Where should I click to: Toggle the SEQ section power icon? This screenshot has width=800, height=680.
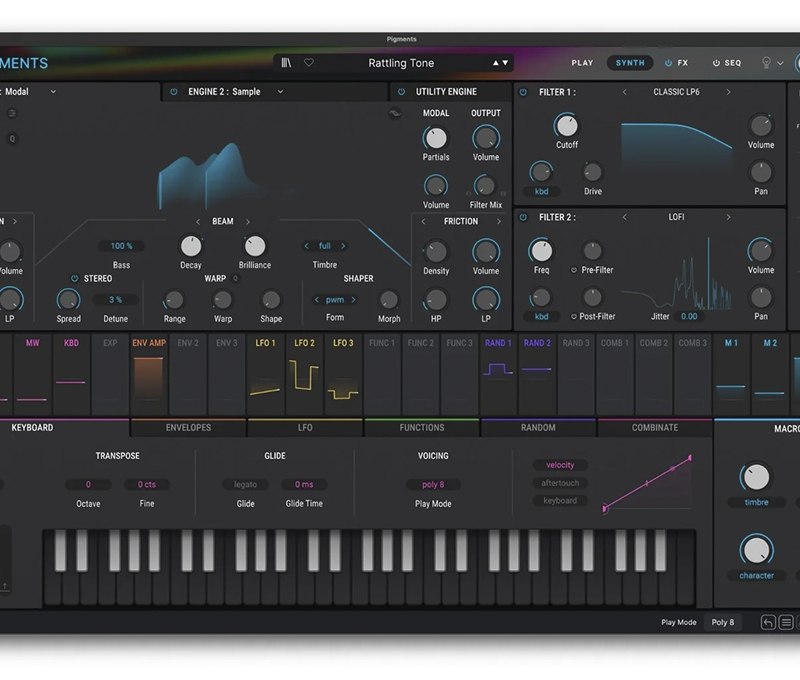(x=716, y=63)
